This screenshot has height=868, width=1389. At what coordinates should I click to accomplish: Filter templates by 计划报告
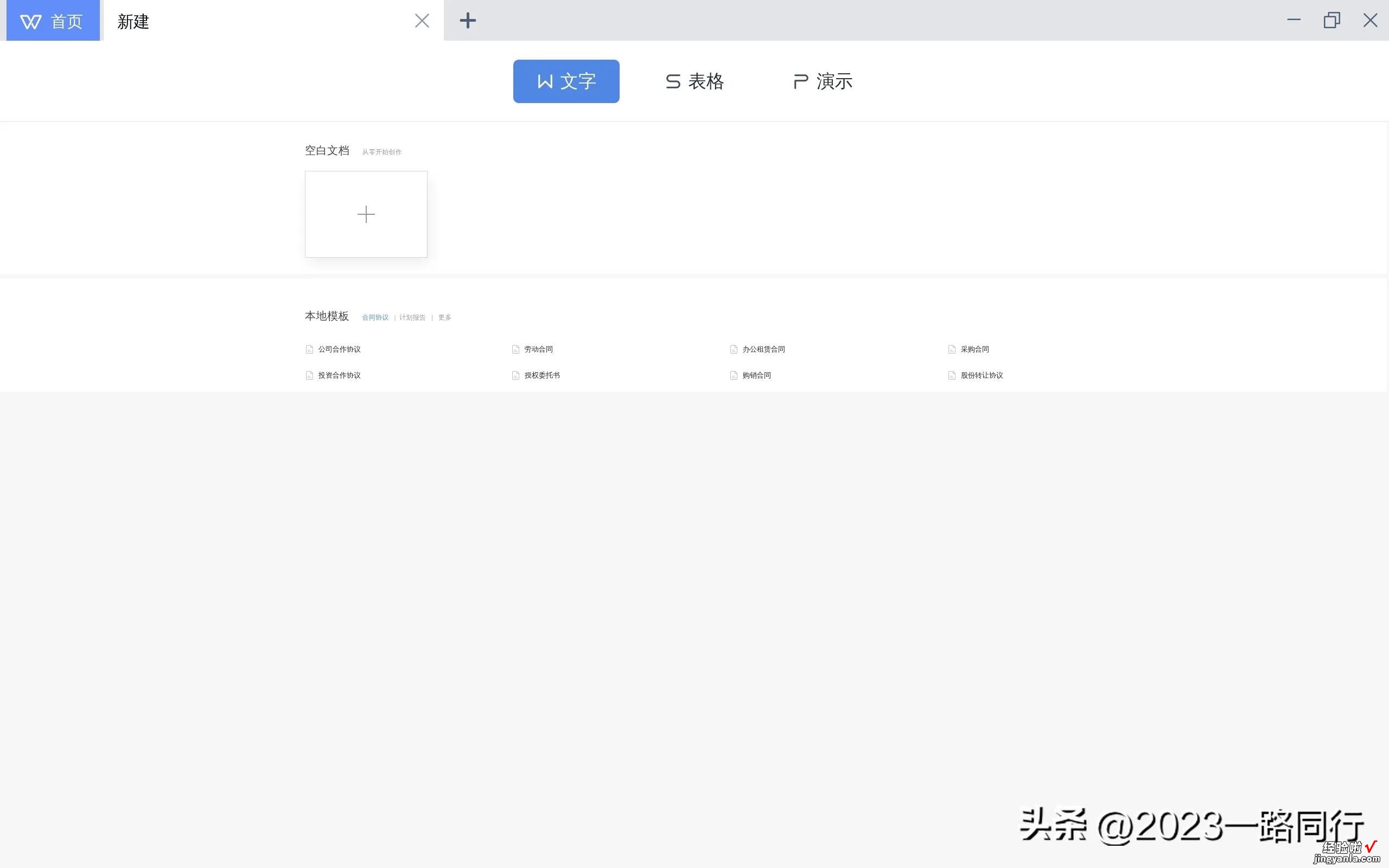(x=413, y=317)
